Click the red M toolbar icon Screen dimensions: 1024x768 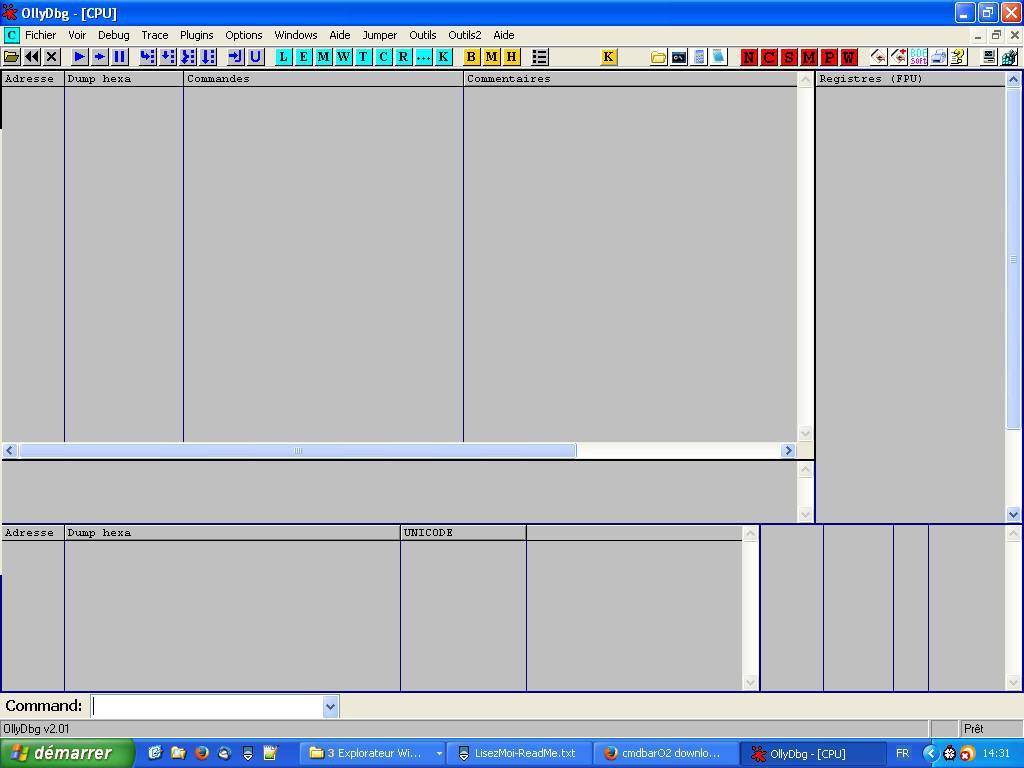809,57
